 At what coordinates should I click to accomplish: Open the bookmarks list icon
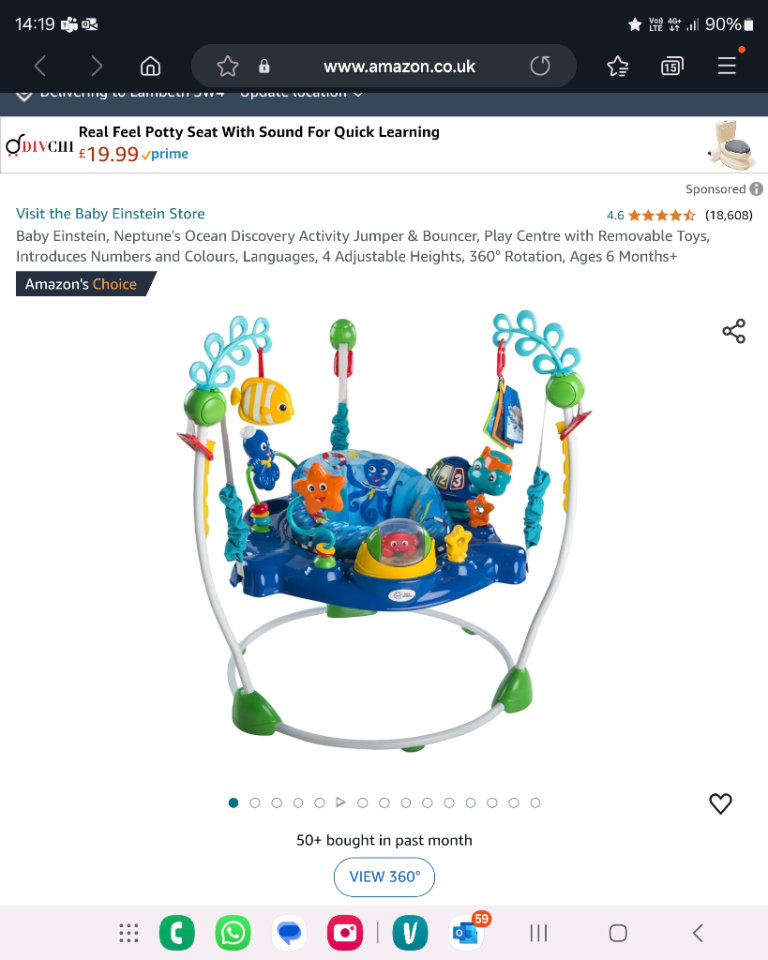pyautogui.click(x=617, y=66)
